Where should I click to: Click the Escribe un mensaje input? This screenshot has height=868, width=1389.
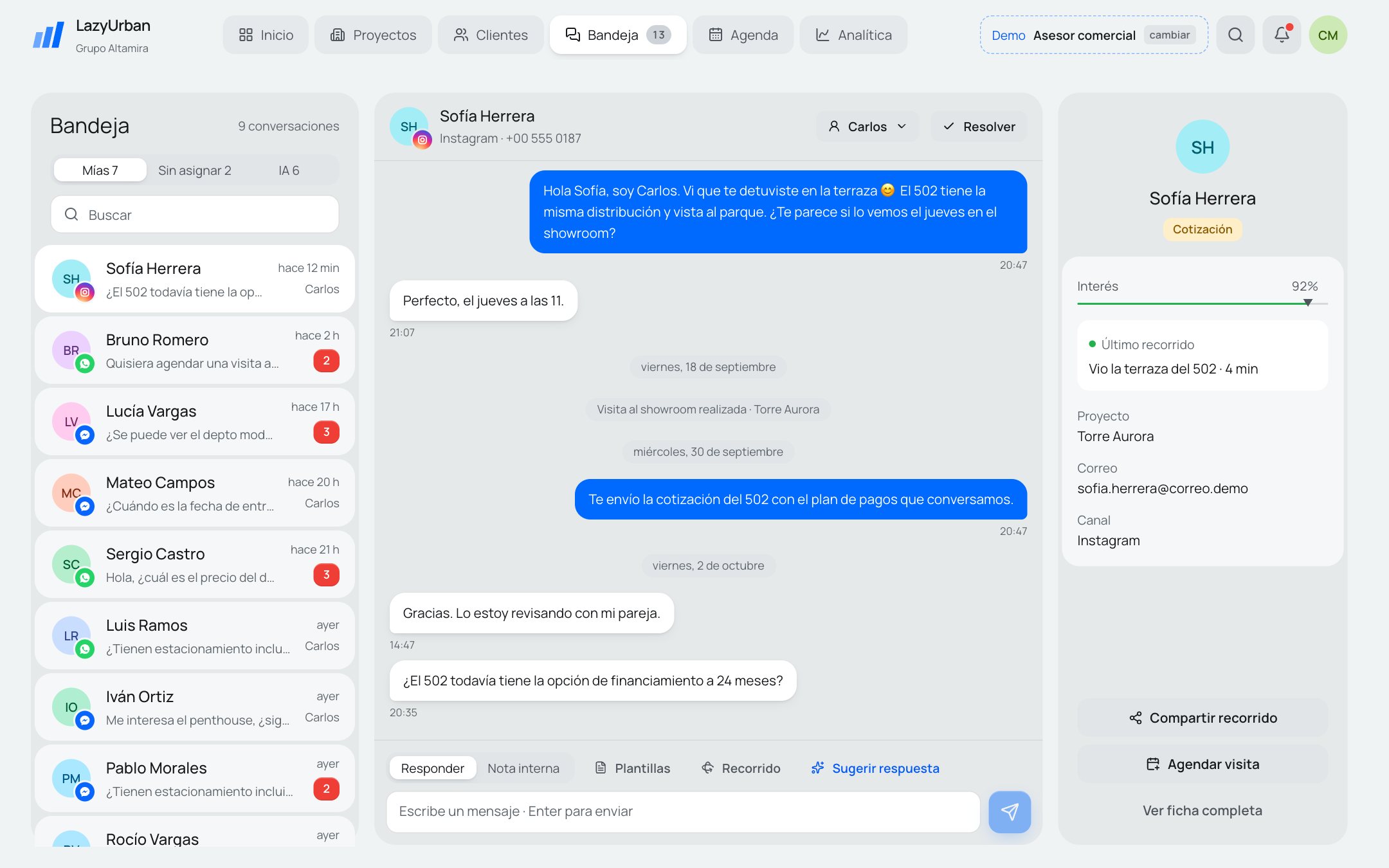683,812
